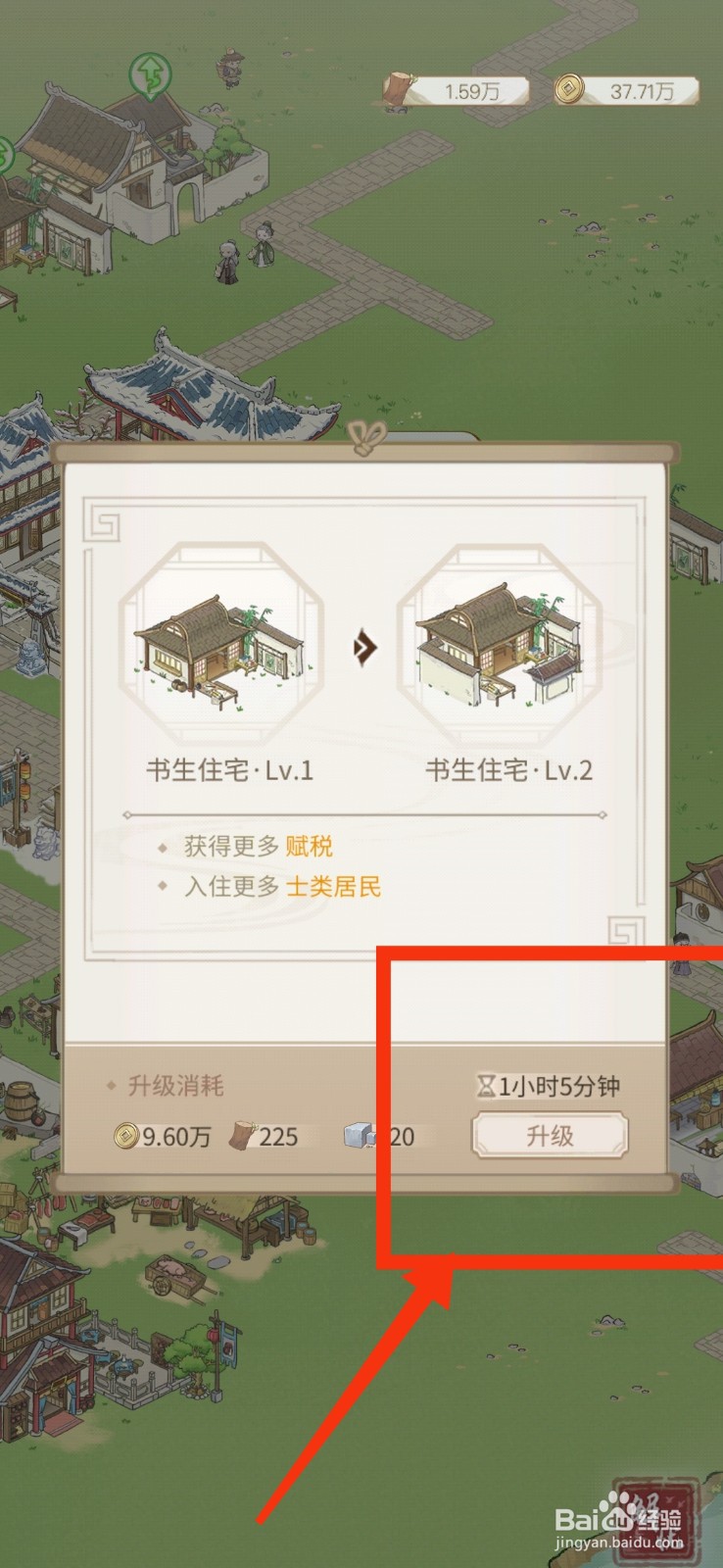Tap the 升级 upgrade button

click(x=550, y=1136)
